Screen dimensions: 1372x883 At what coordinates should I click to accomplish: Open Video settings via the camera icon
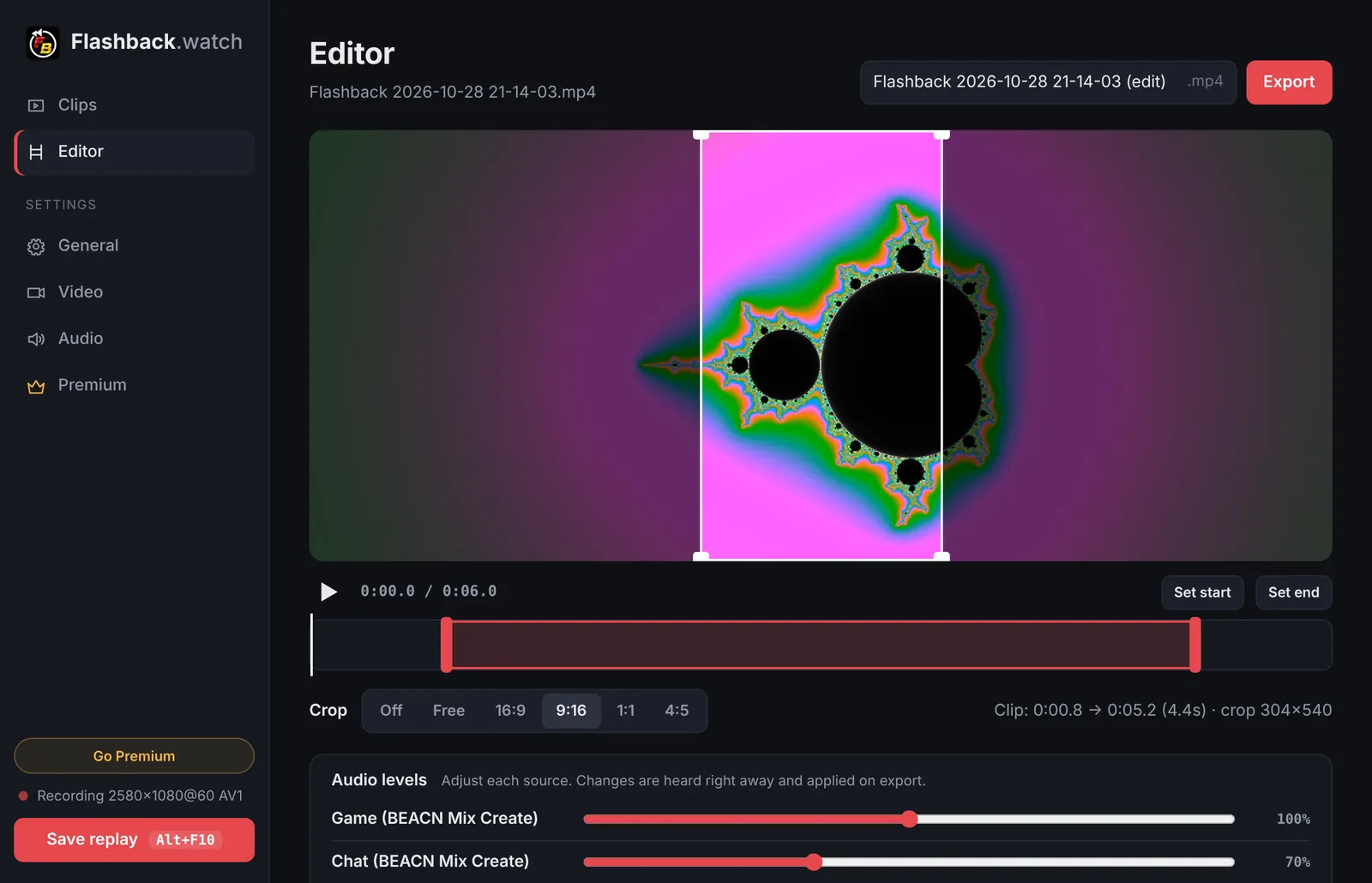36,292
